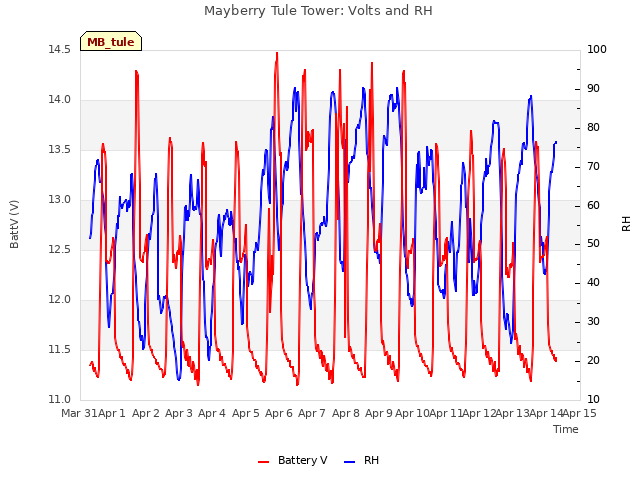Image resolution: width=640 pixels, height=480 pixels.
Task: Click the Apr 5 date tick label
Action: click(x=246, y=413)
